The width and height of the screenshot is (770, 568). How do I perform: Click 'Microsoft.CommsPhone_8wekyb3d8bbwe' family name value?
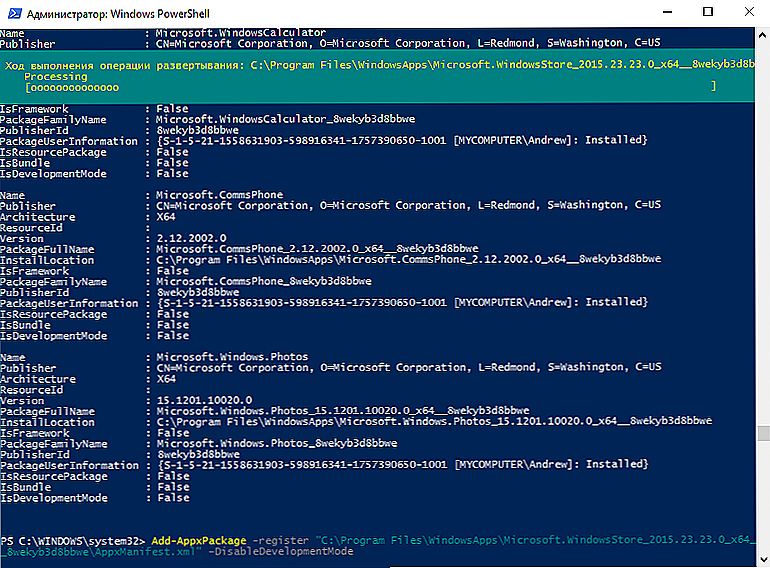pyautogui.click(x=264, y=281)
